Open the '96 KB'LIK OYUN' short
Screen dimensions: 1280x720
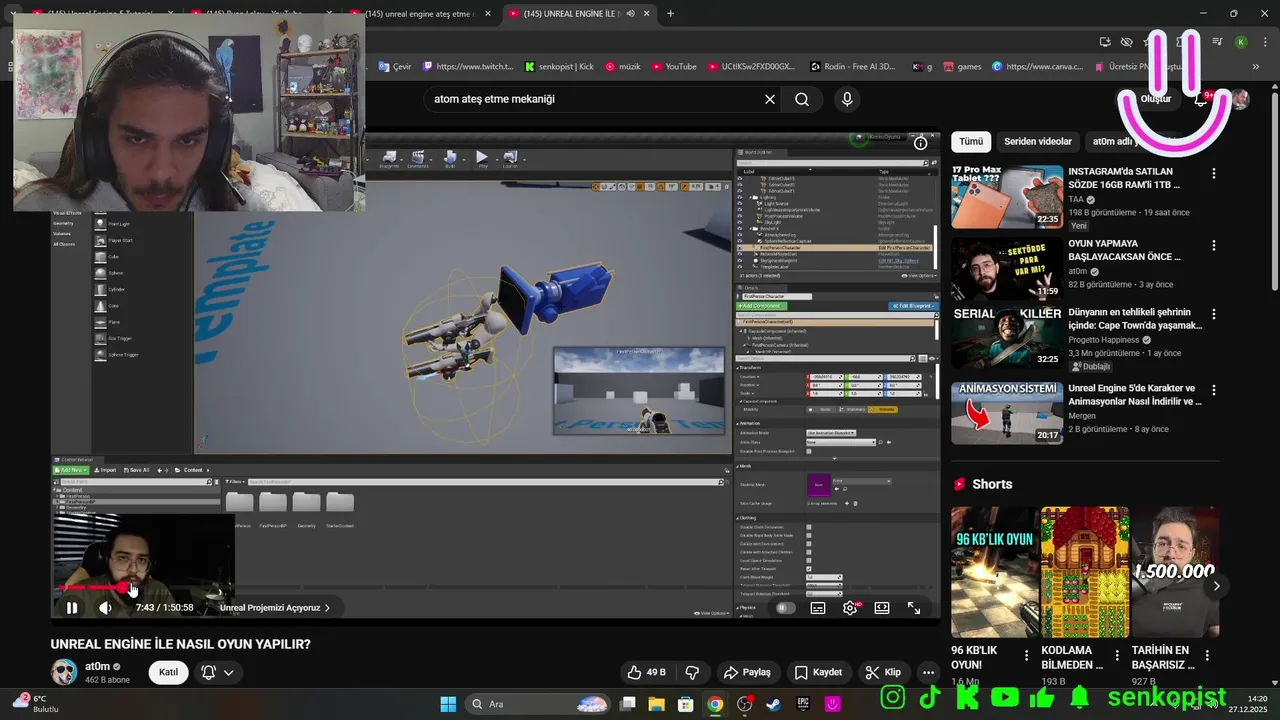[x=994, y=572]
